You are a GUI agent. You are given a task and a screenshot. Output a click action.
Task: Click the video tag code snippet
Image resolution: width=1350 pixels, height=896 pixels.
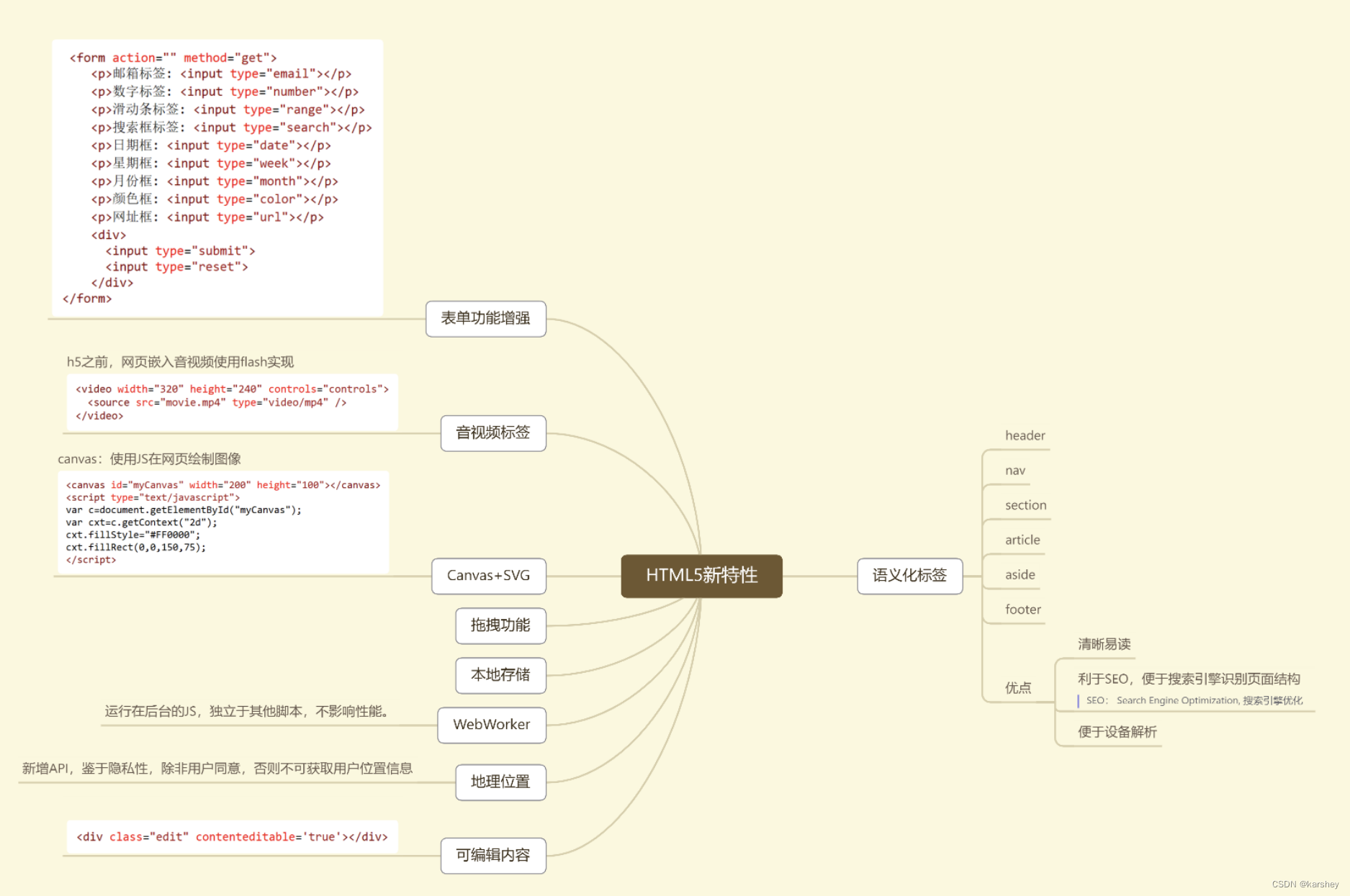coord(232,402)
